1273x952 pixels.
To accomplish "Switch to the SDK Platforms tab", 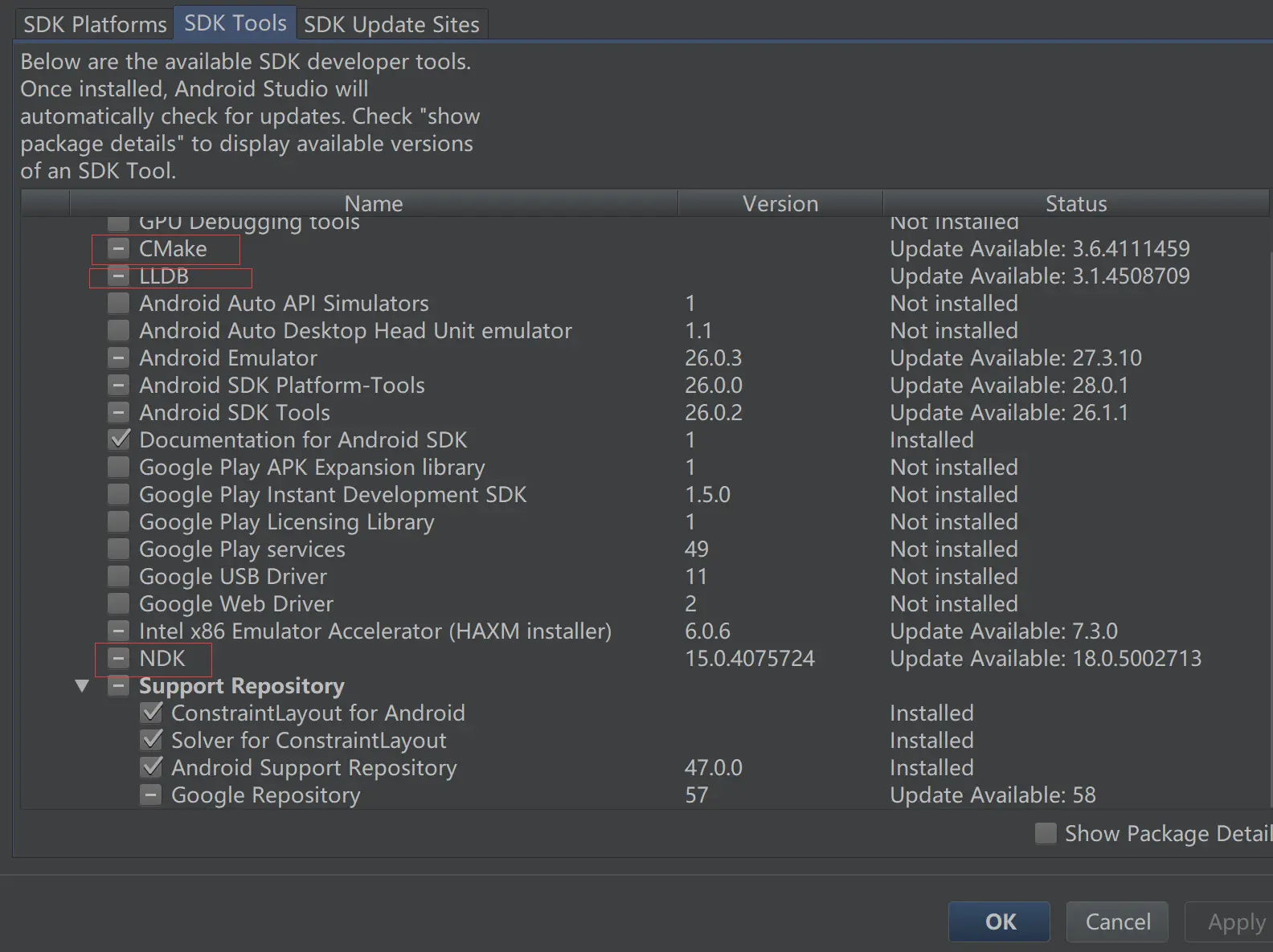I will pos(95,24).
